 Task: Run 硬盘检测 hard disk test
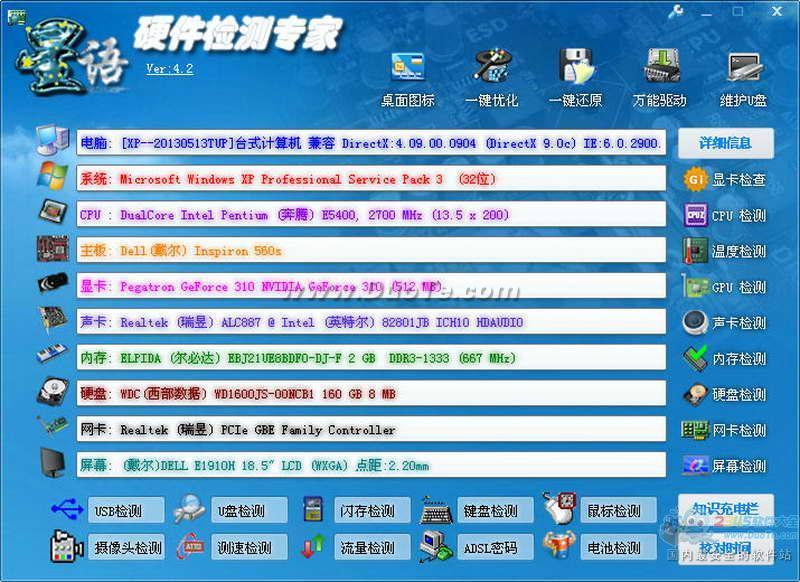[724, 394]
